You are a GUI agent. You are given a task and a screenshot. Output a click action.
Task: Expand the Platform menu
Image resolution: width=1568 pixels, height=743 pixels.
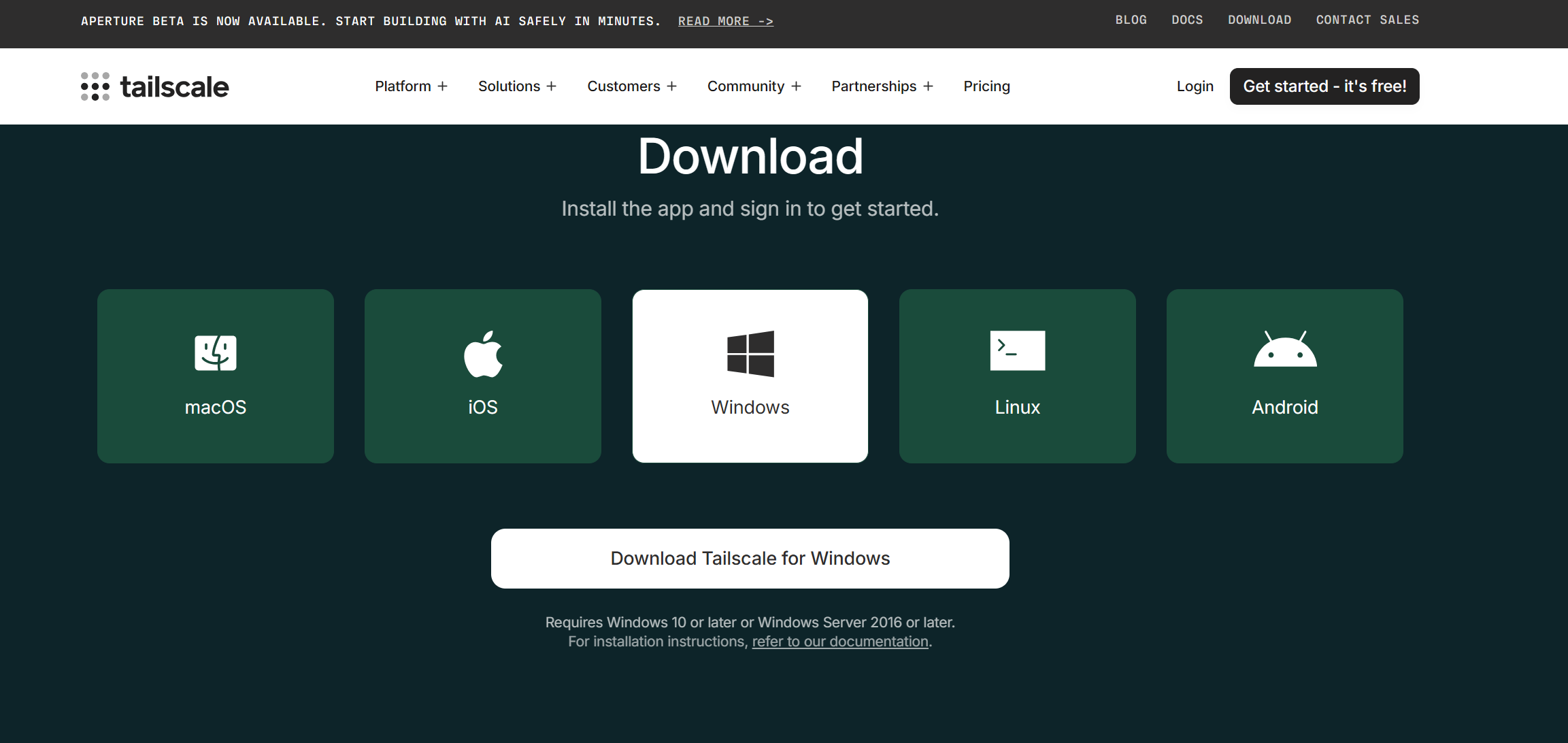[411, 86]
